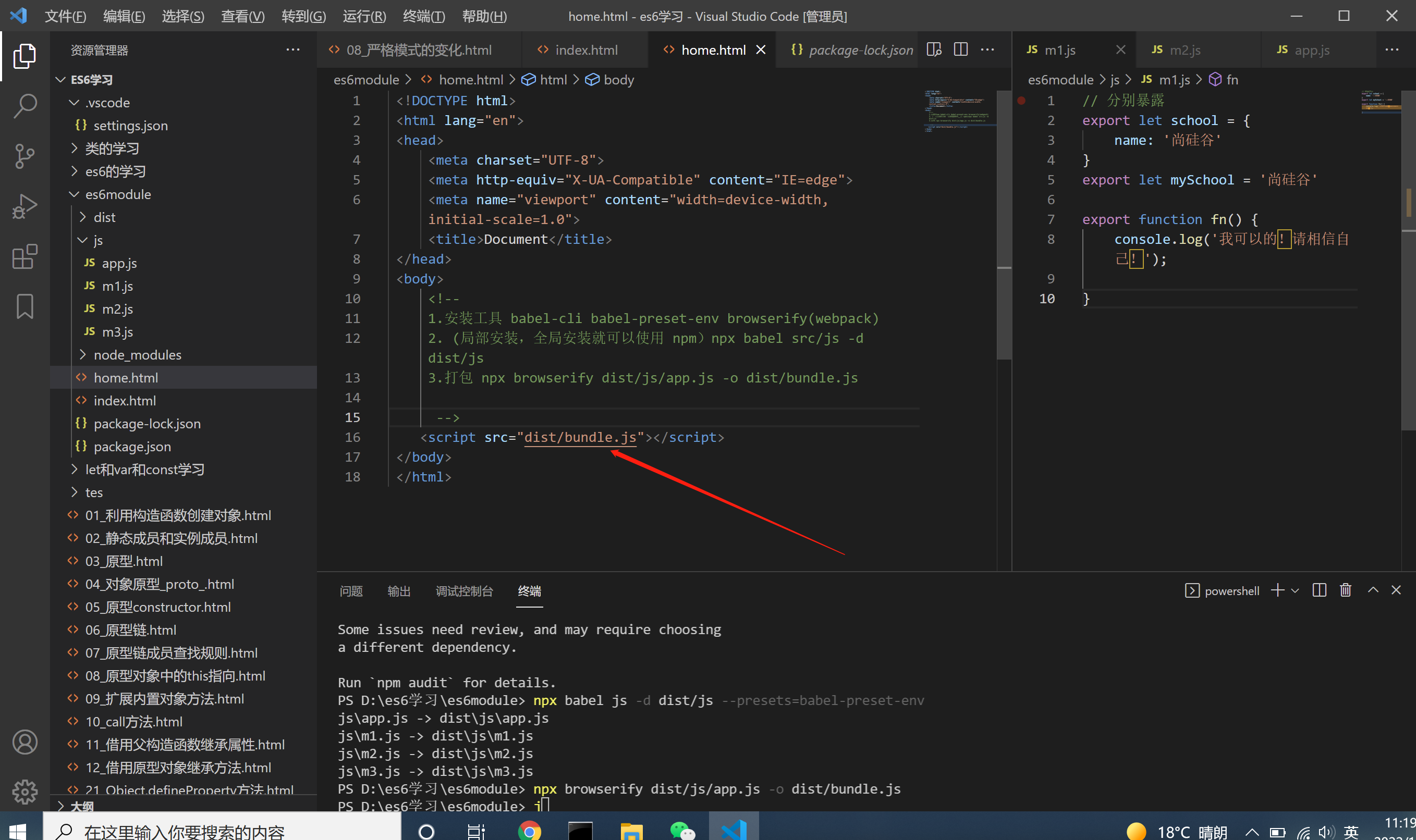1416x840 pixels.
Task: Kill the terminal with trash icon
Action: pyautogui.click(x=1346, y=590)
